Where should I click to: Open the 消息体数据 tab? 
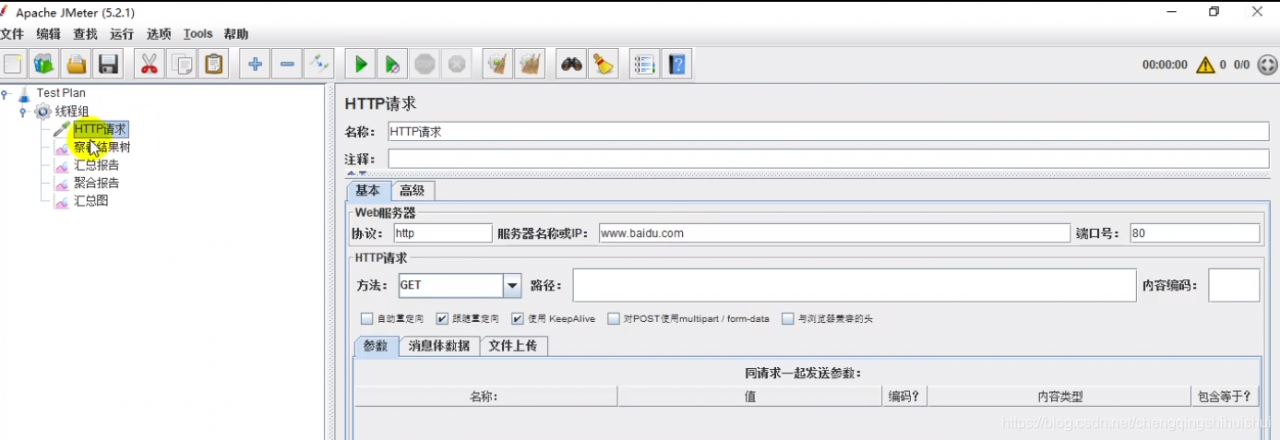pos(440,346)
